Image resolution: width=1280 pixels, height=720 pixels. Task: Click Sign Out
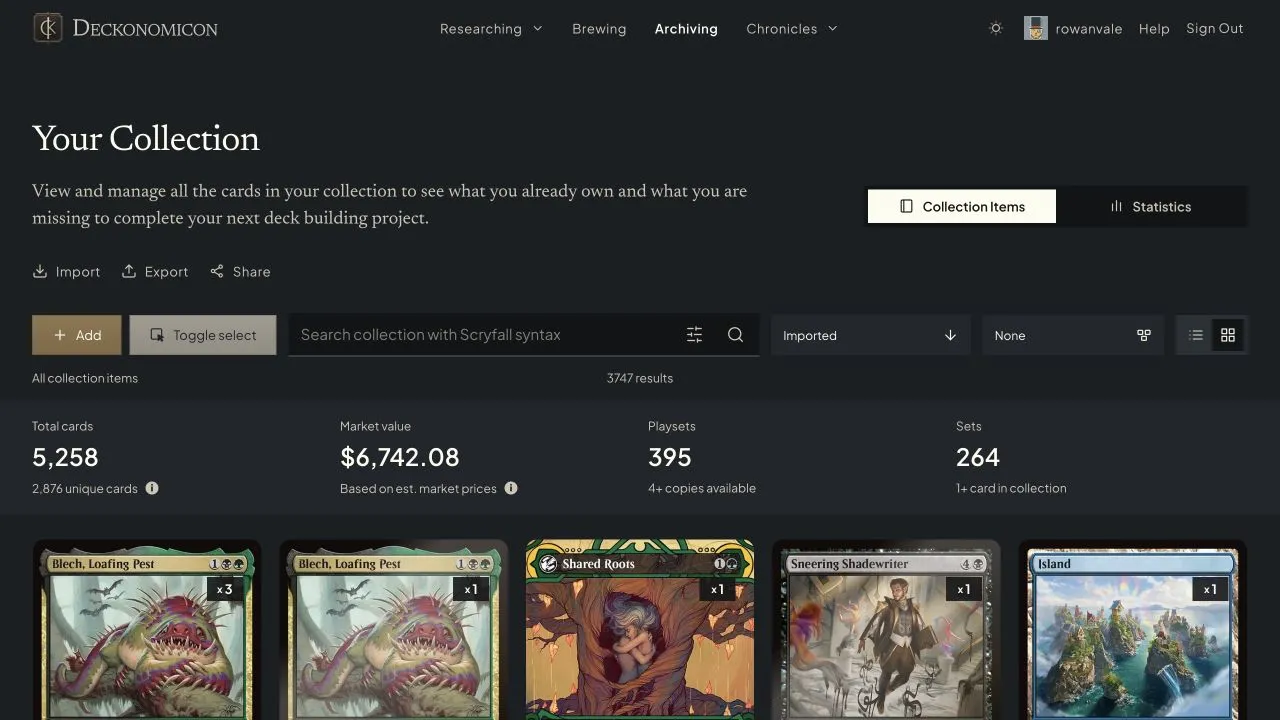pos(1215,28)
